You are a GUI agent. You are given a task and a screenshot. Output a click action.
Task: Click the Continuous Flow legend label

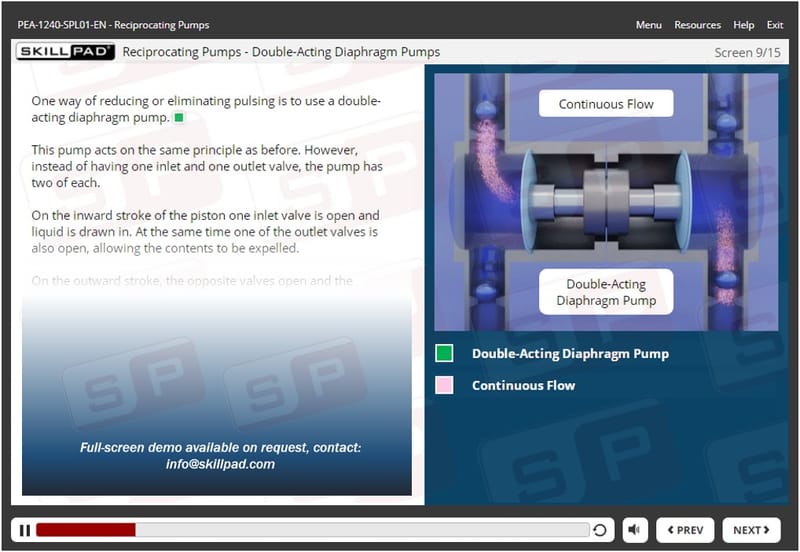tap(523, 385)
